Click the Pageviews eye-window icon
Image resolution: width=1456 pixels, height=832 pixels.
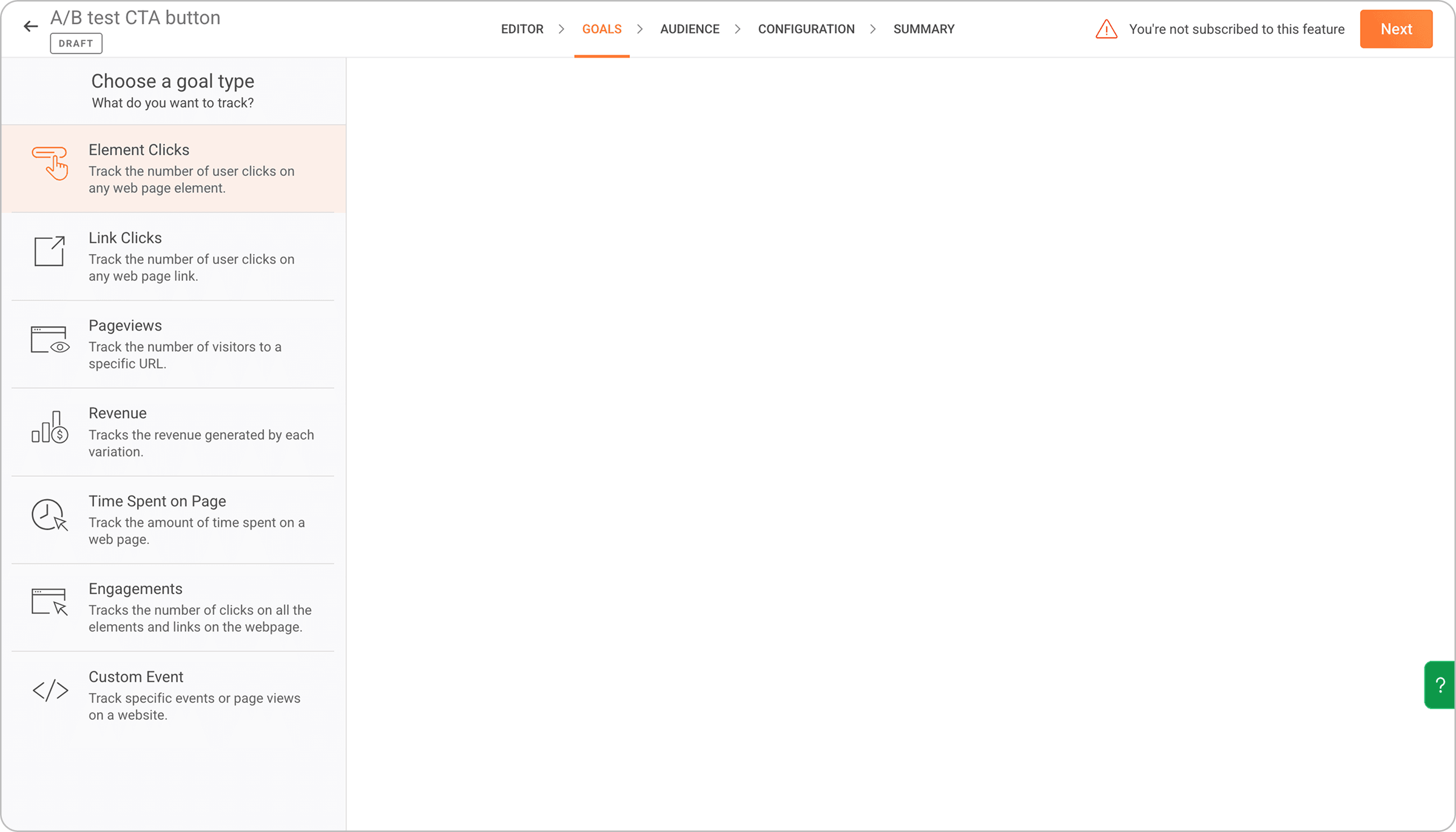(x=50, y=340)
